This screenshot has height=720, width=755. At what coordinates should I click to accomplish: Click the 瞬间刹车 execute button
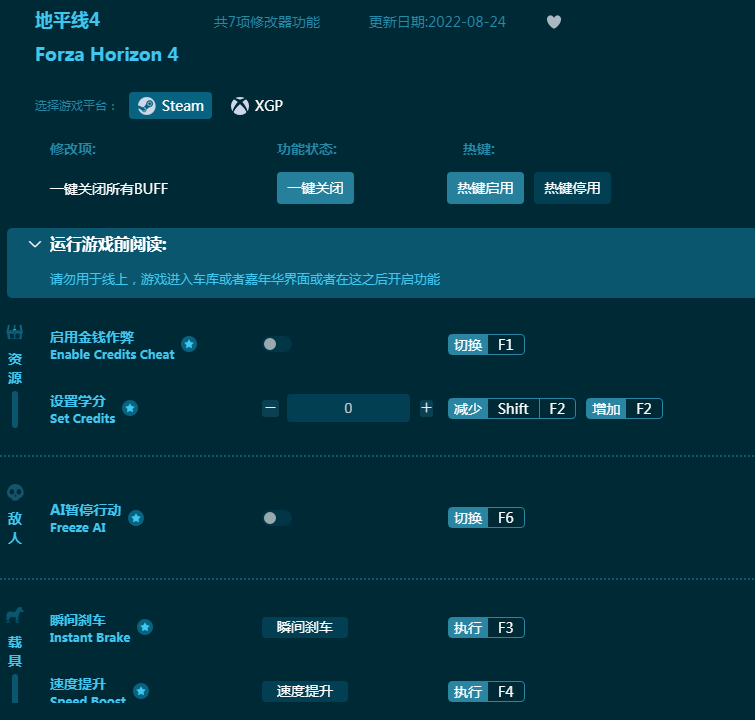tap(305, 627)
